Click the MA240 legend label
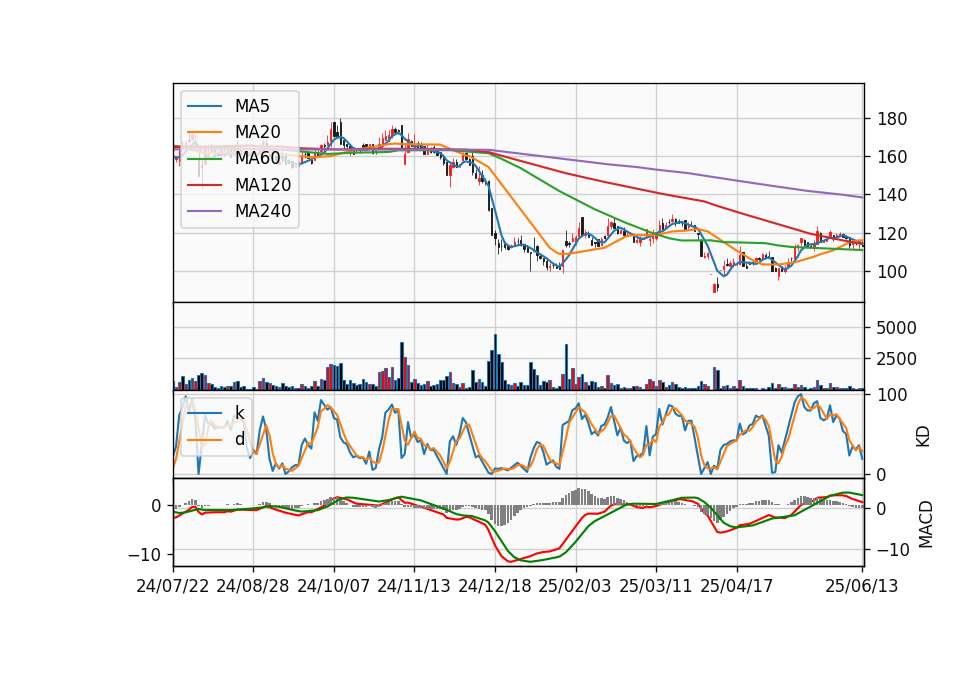The height and width of the screenshot is (690, 960). point(263,211)
